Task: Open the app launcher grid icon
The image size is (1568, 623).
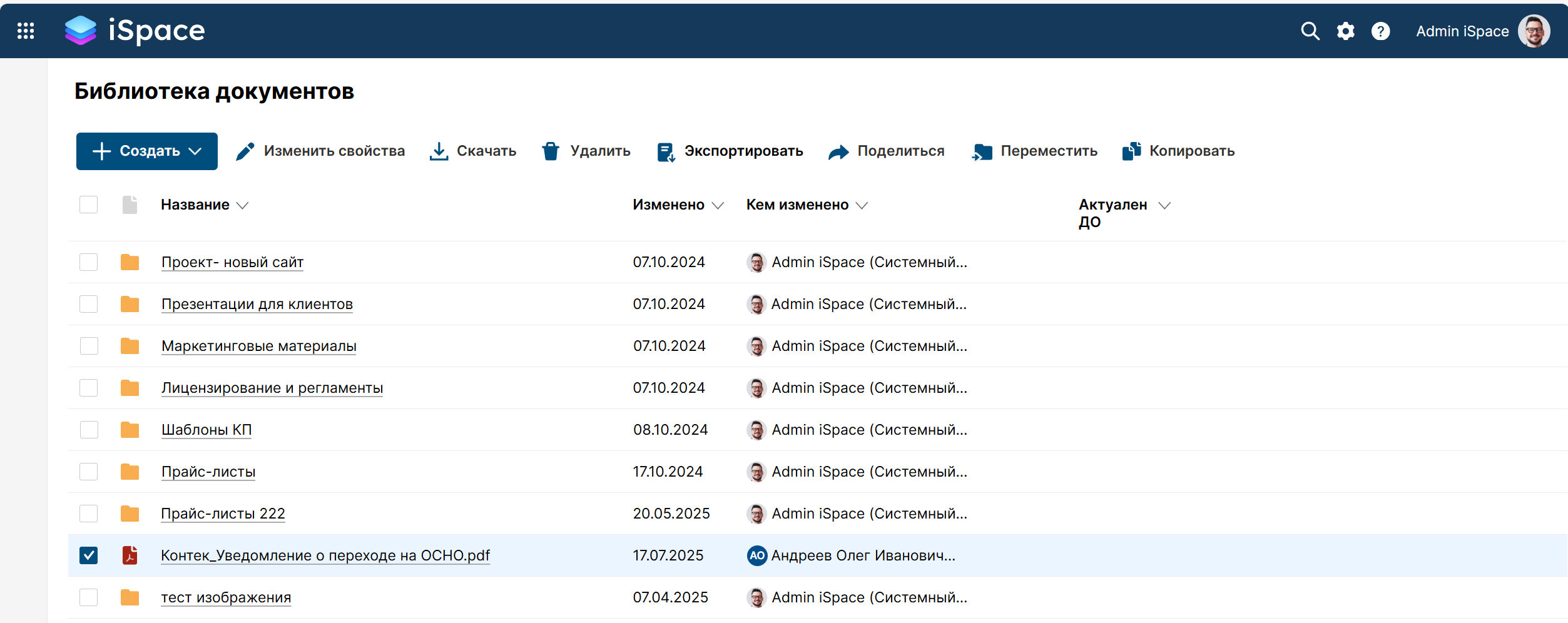Action: click(26, 31)
